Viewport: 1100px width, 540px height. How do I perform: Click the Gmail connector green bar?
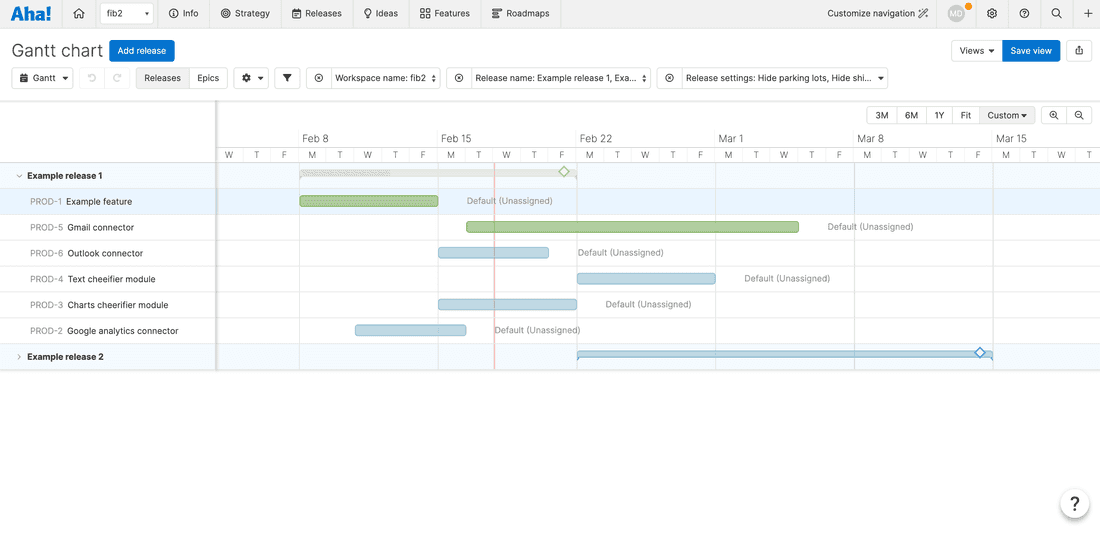(632, 227)
